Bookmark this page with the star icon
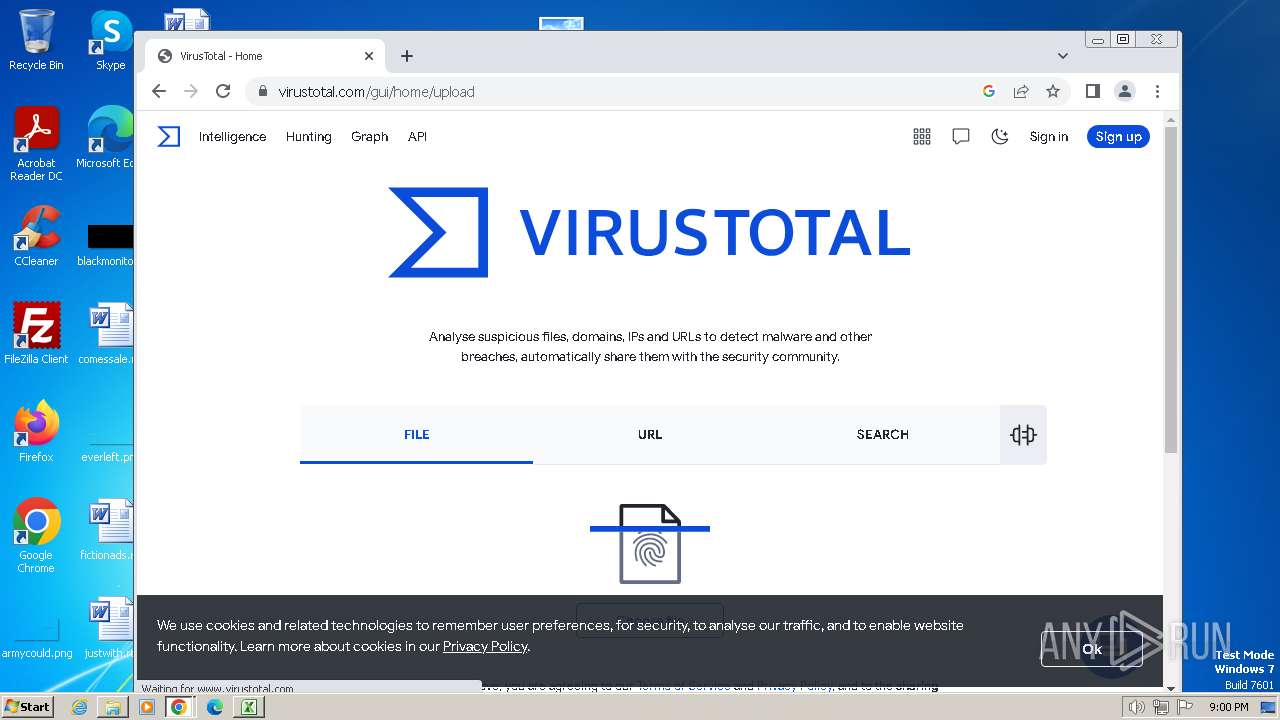The image size is (1280, 720). click(x=1053, y=91)
